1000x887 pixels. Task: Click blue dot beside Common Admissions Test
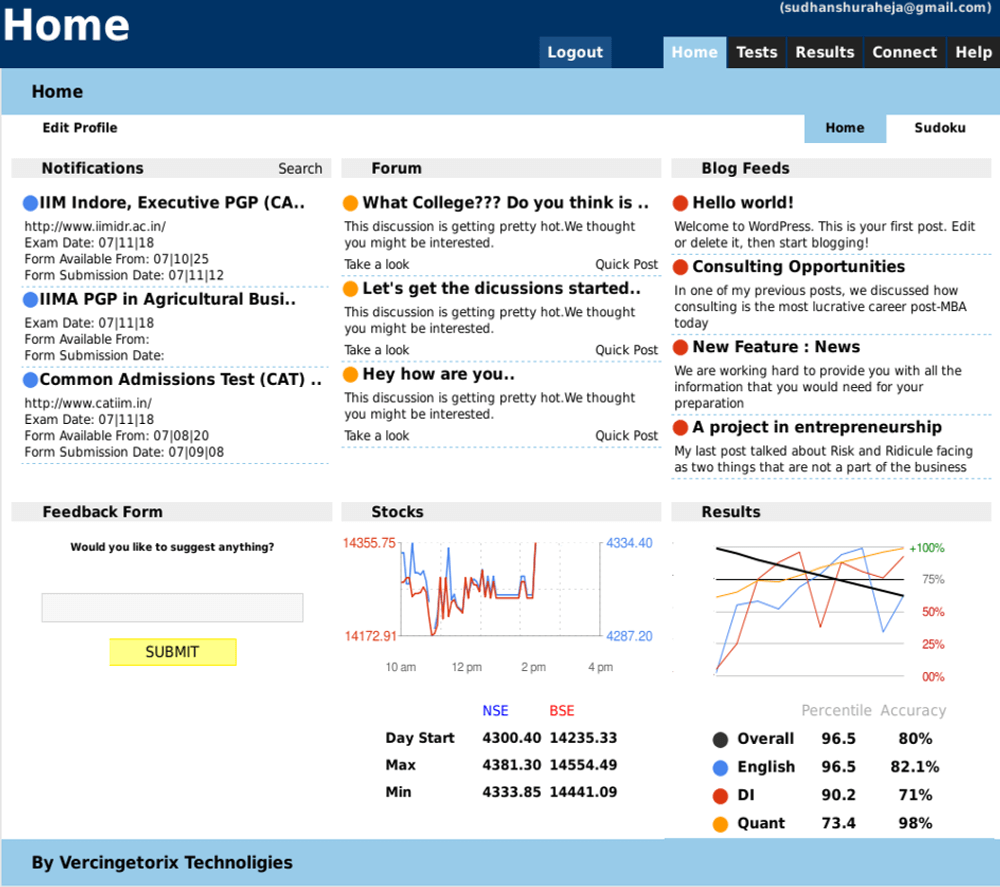coord(30,380)
